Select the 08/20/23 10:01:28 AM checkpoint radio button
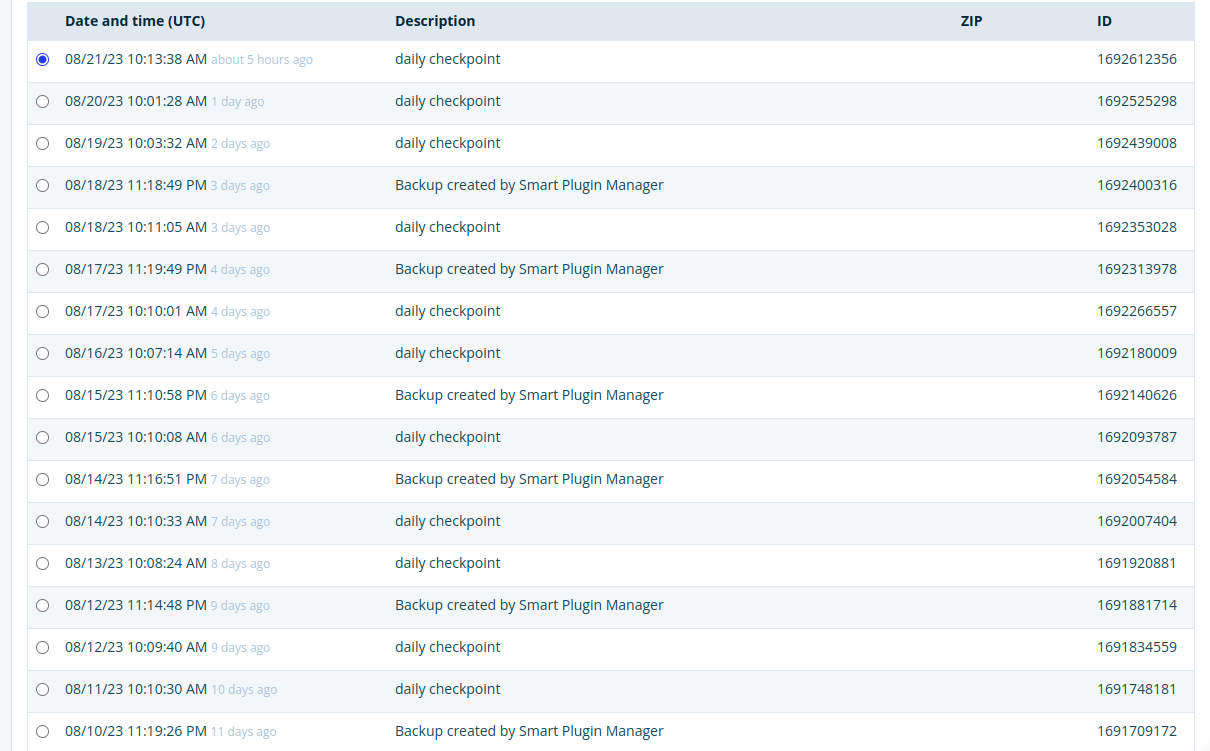The height and width of the screenshot is (751, 1210). [42, 102]
